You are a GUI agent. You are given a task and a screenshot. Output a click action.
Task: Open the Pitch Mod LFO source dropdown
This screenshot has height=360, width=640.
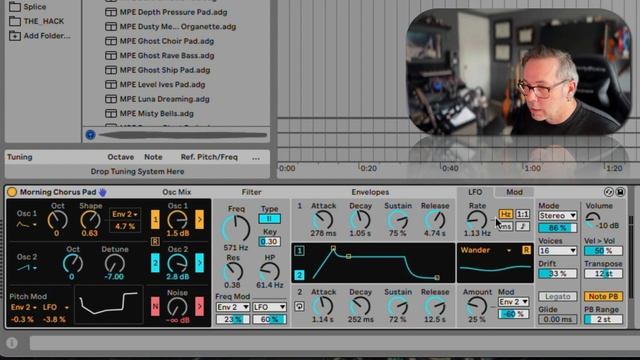pos(56,307)
